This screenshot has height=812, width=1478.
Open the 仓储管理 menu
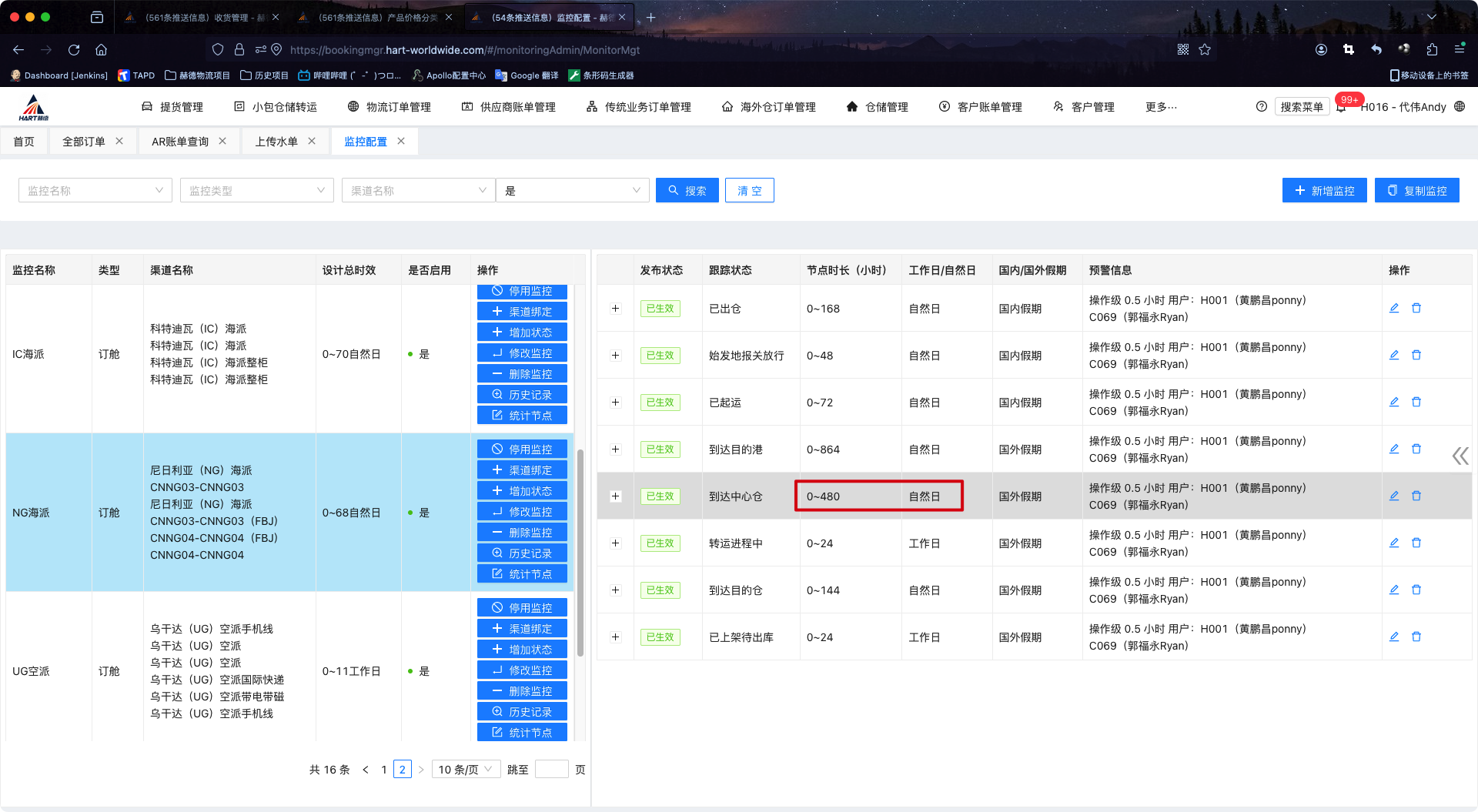pyautogui.click(x=878, y=107)
